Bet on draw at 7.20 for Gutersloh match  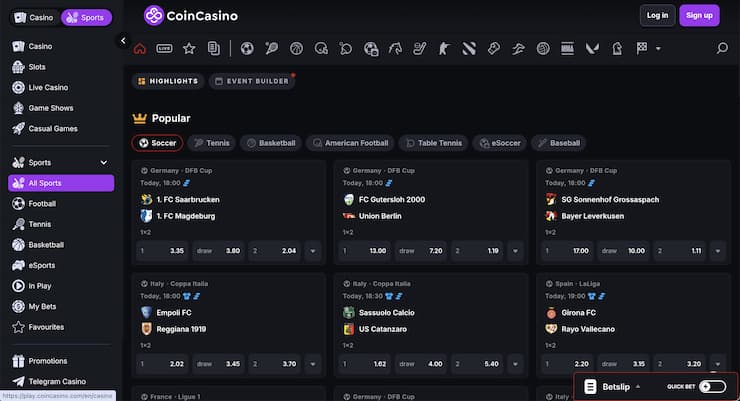coord(420,251)
